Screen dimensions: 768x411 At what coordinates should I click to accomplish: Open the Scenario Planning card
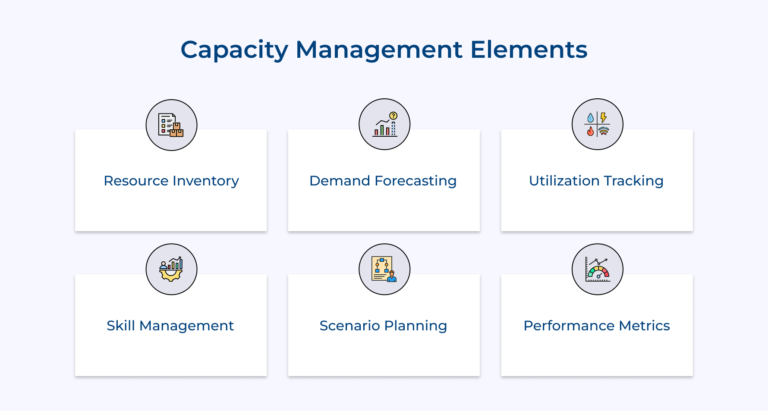384,325
